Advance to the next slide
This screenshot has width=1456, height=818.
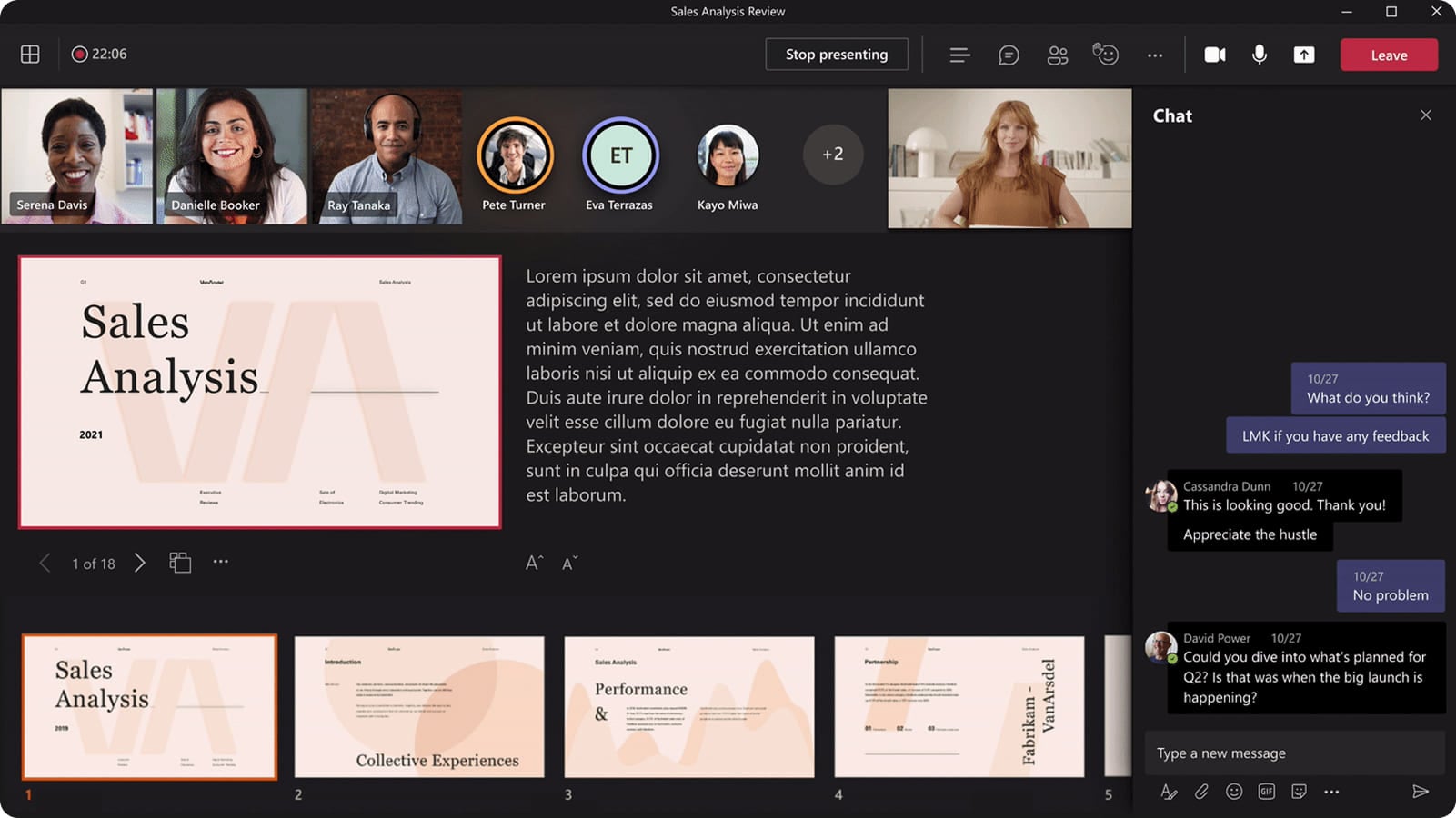(141, 563)
